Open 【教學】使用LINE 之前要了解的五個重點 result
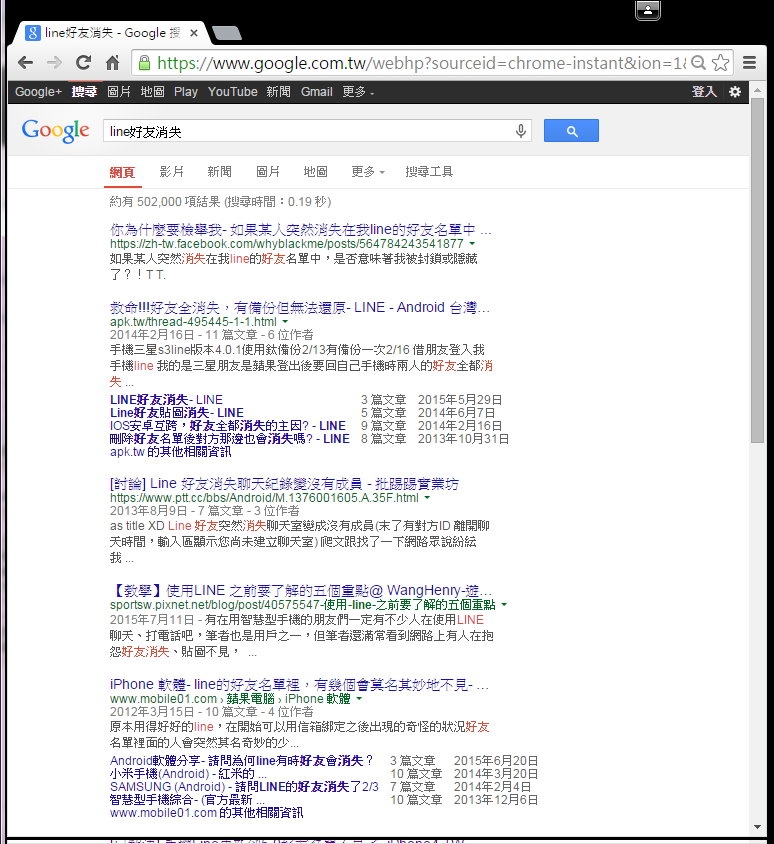The height and width of the screenshot is (844, 774). click(x=300, y=590)
